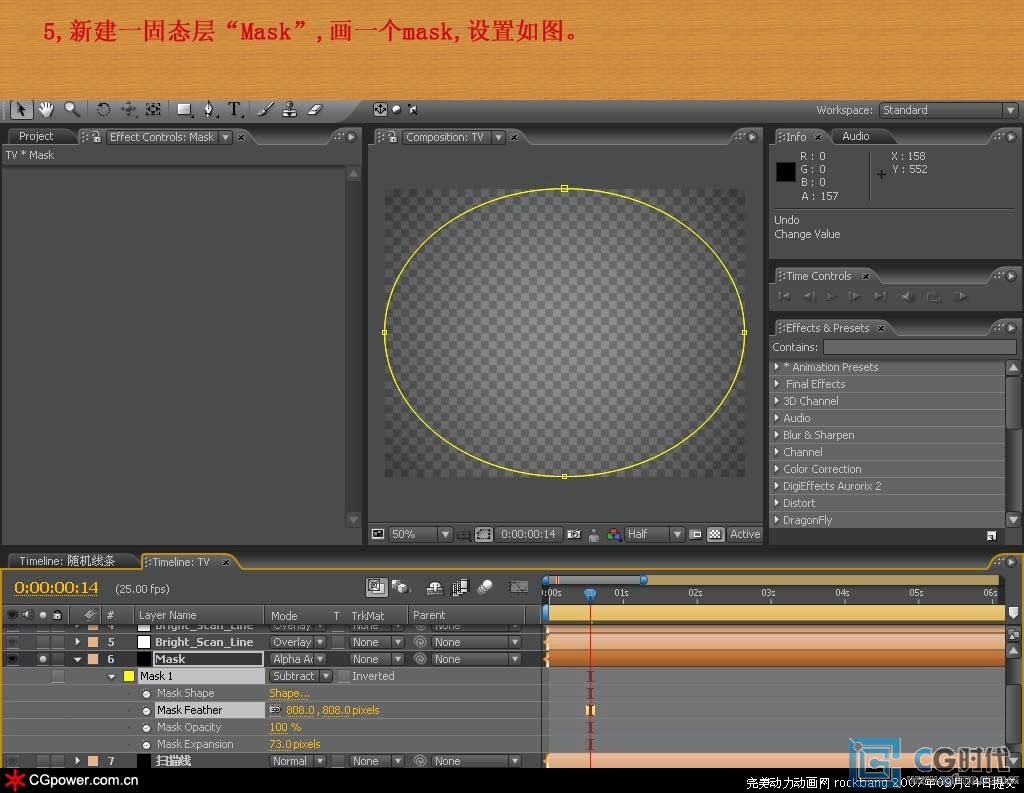Click the Hide Shy Layers icon
This screenshot has height=793, width=1024.
coord(435,588)
